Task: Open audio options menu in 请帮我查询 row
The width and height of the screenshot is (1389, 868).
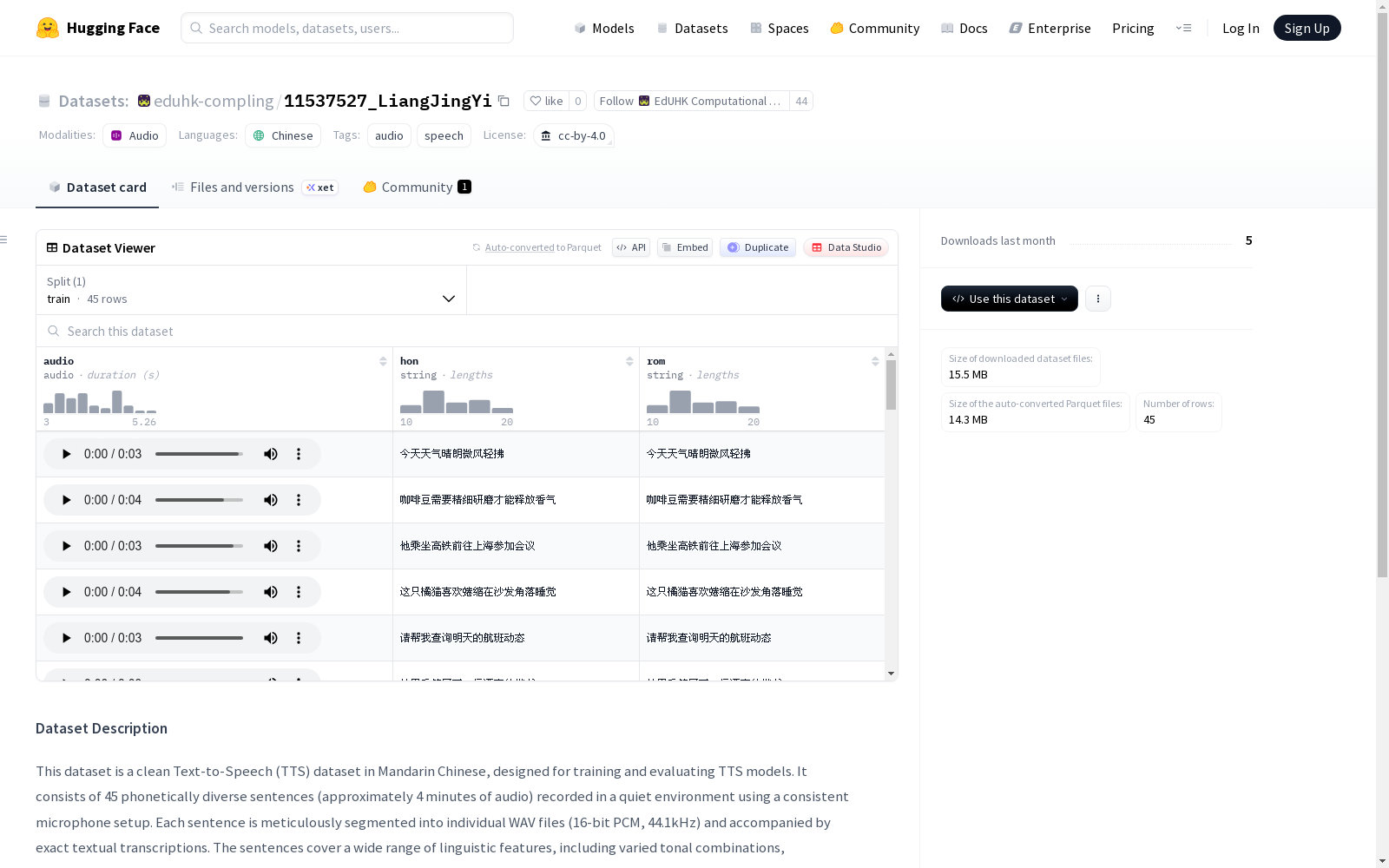Action: coord(299,638)
